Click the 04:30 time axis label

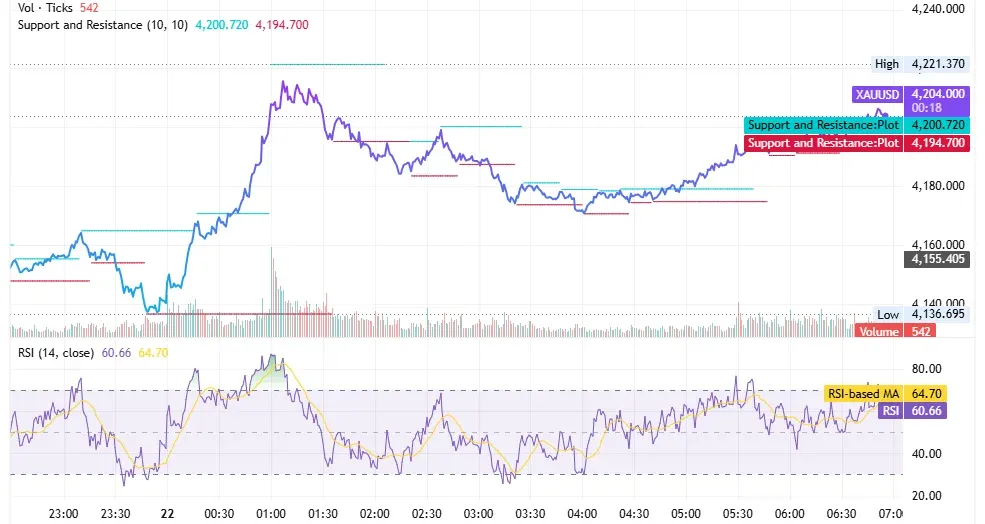click(x=634, y=514)
